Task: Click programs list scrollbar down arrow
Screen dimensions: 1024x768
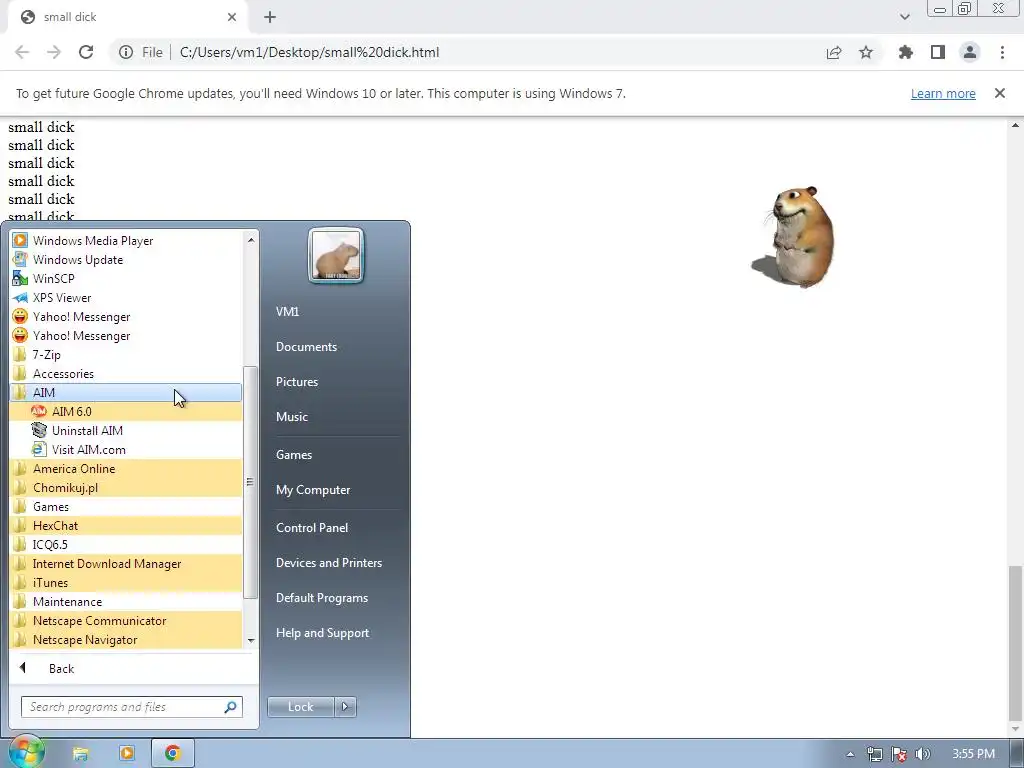Action: point(251,641)
